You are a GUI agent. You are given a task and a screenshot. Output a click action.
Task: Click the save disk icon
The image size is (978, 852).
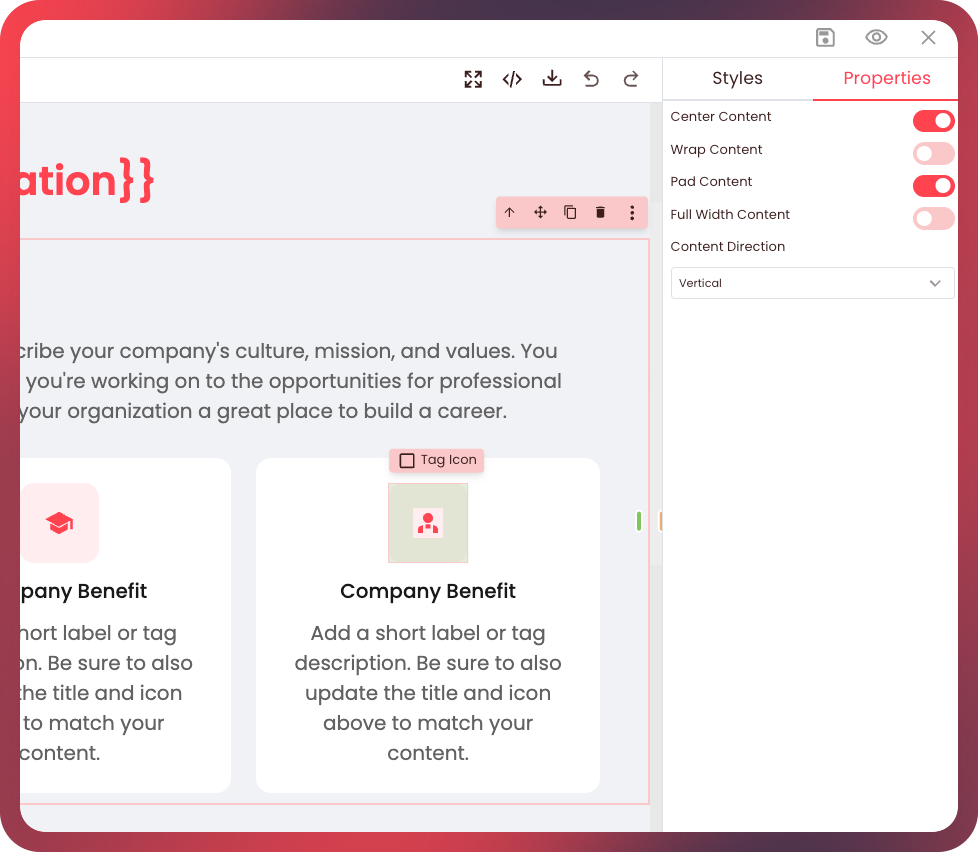tap(825, 37)
